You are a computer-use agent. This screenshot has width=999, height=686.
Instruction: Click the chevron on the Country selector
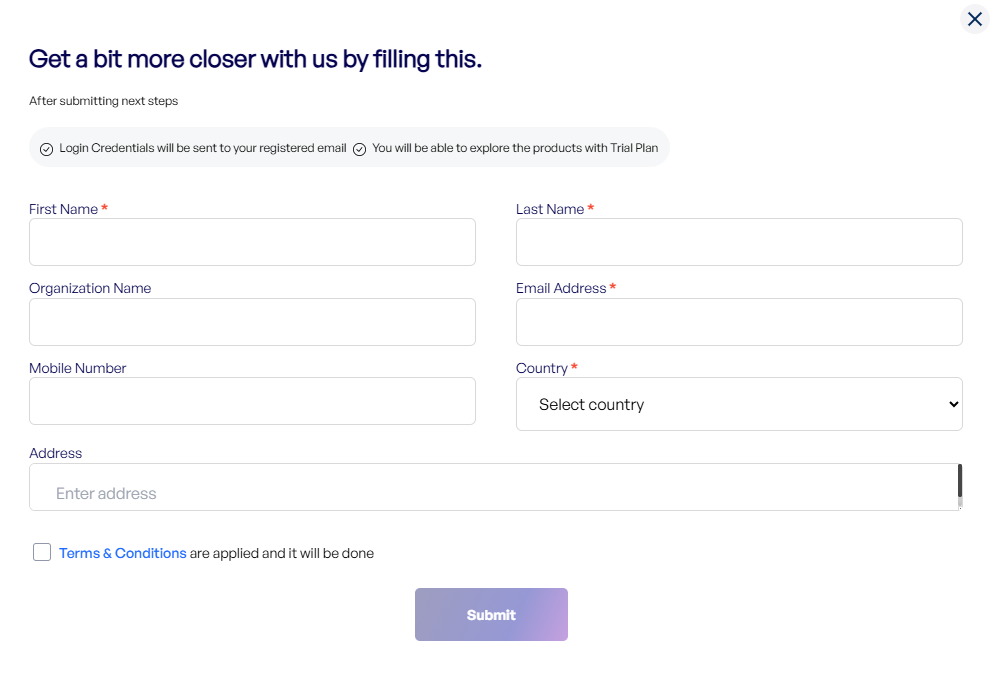pyautogui.click(x=952, y=404)
